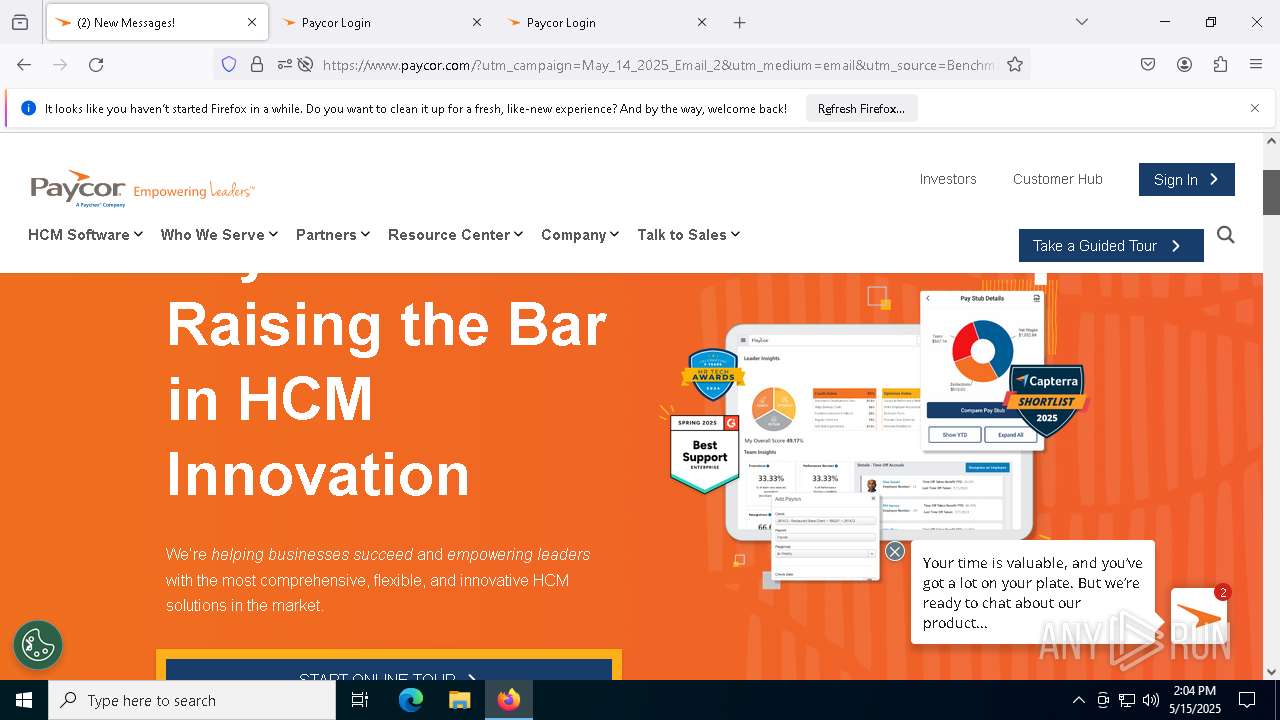View site security padlock info
Viewport: 1280px width, 720px height.
coord(257,65)
